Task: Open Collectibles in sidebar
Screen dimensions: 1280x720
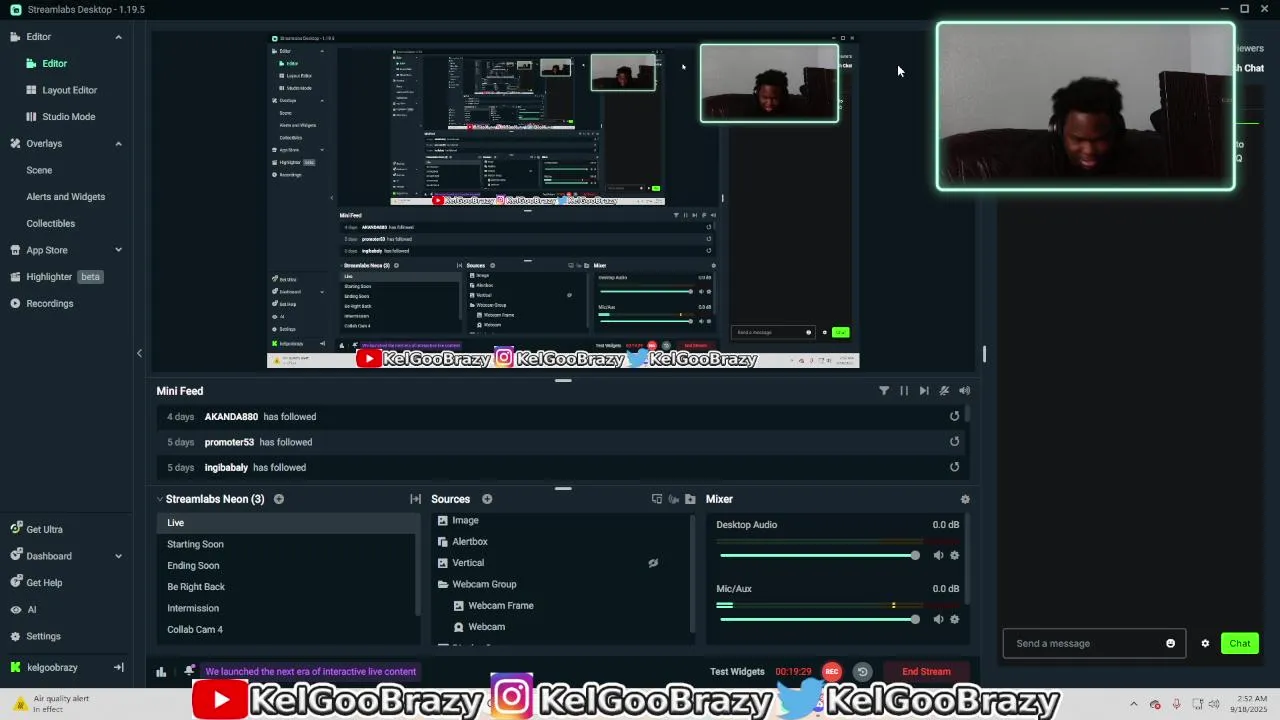Action: [50, 224]
